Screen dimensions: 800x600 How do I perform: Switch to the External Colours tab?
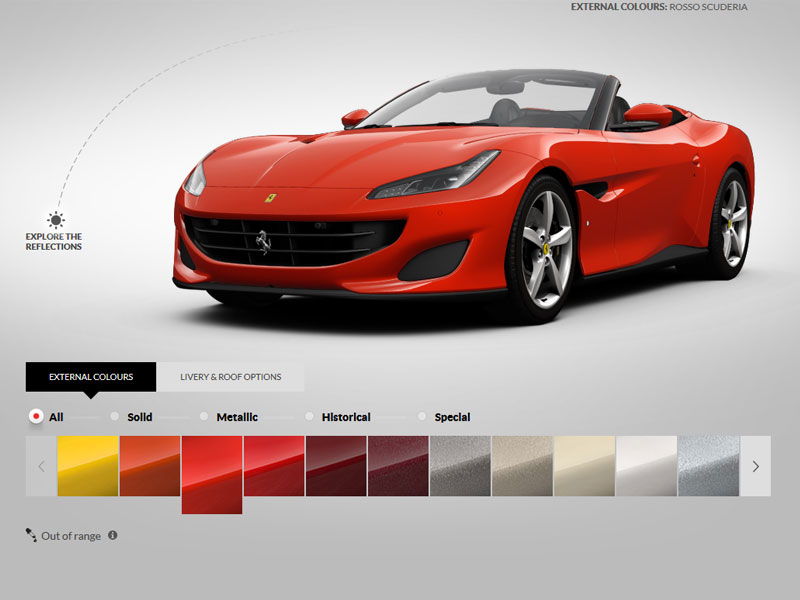point(91,377)
